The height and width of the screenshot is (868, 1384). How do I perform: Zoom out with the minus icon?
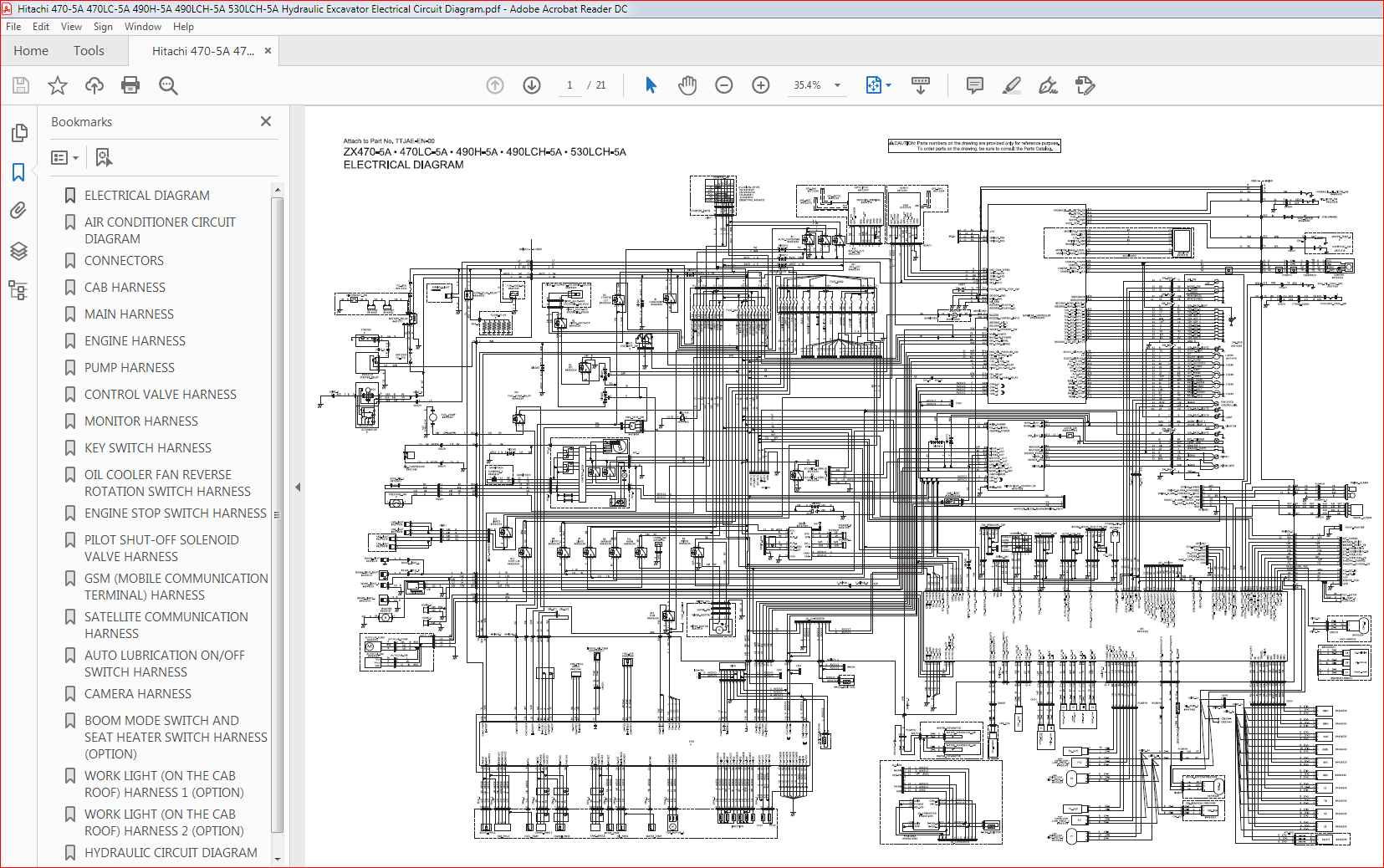click(x=724, y=85)
